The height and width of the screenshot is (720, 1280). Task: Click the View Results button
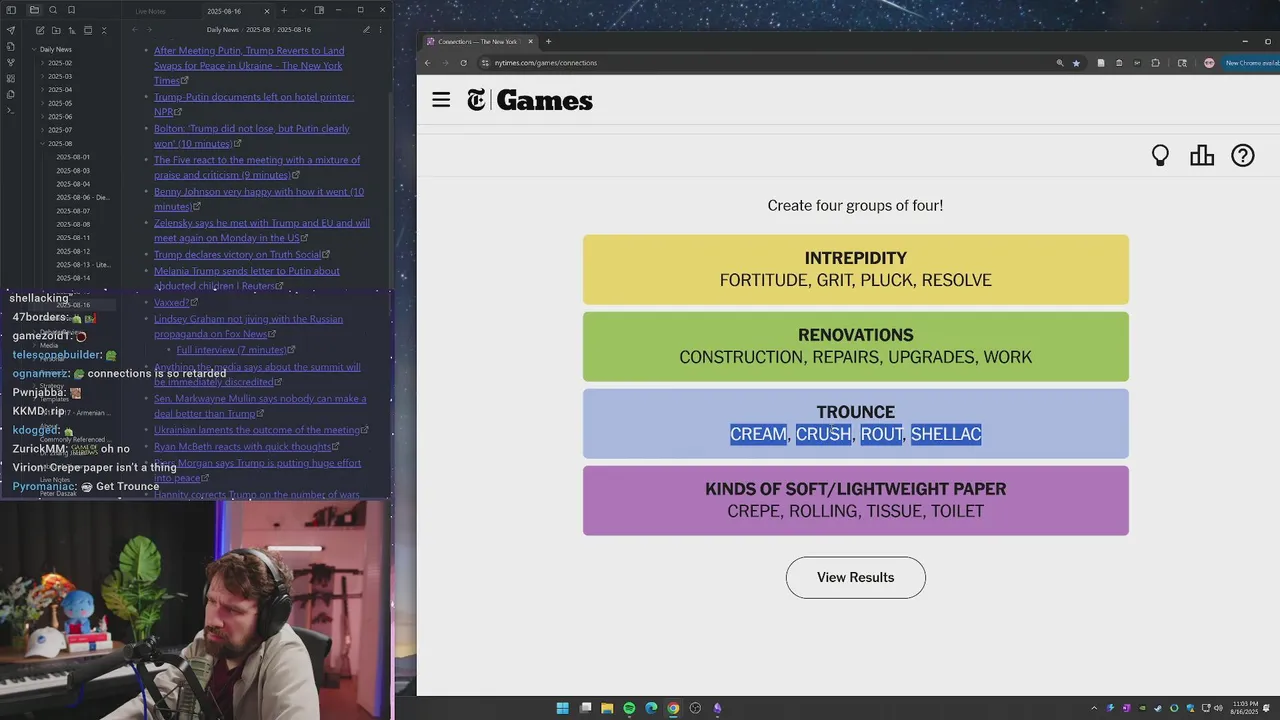tap(856, 578)
